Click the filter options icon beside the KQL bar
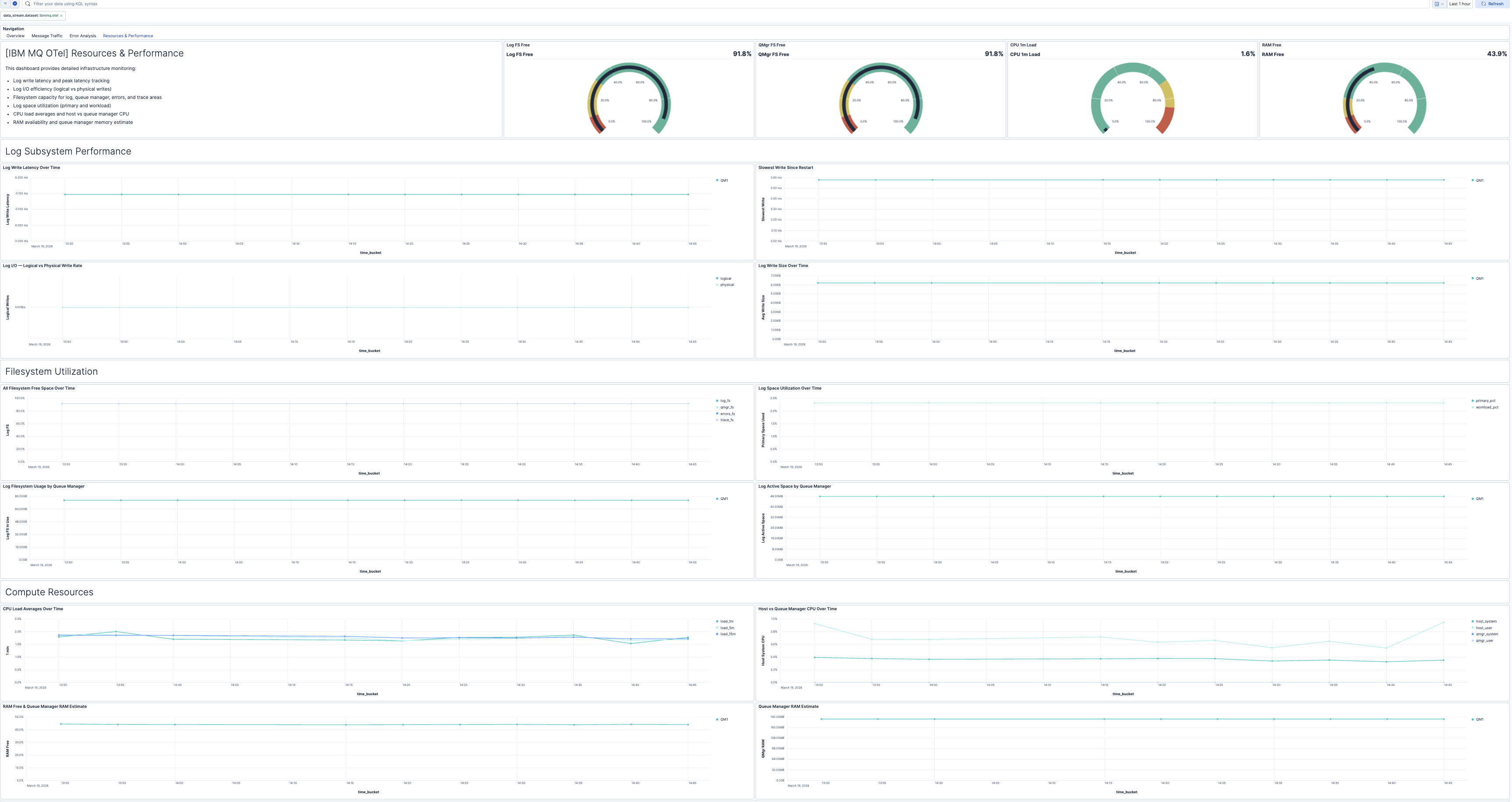This screenshot has width=1512, height=802. (x=5, y=4)
